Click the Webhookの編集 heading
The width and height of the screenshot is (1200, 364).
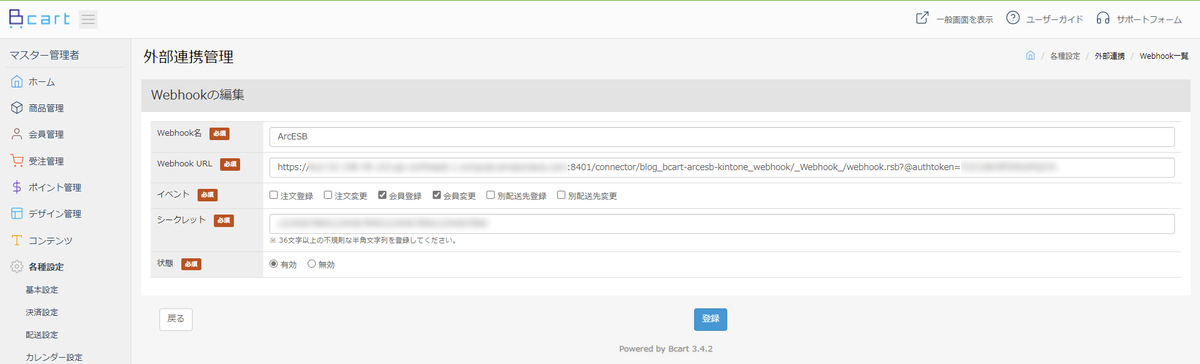click(x=198, y=95)
